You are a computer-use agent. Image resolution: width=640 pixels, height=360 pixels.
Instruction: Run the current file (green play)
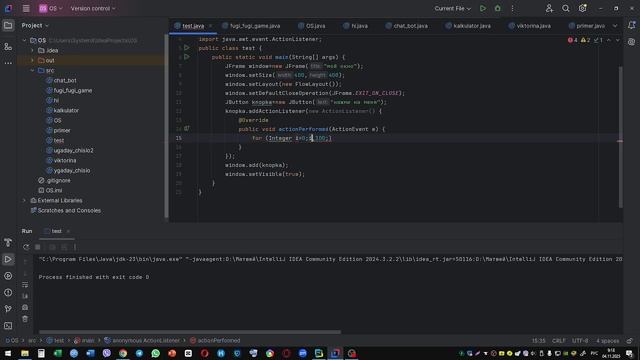pos(483,8)
